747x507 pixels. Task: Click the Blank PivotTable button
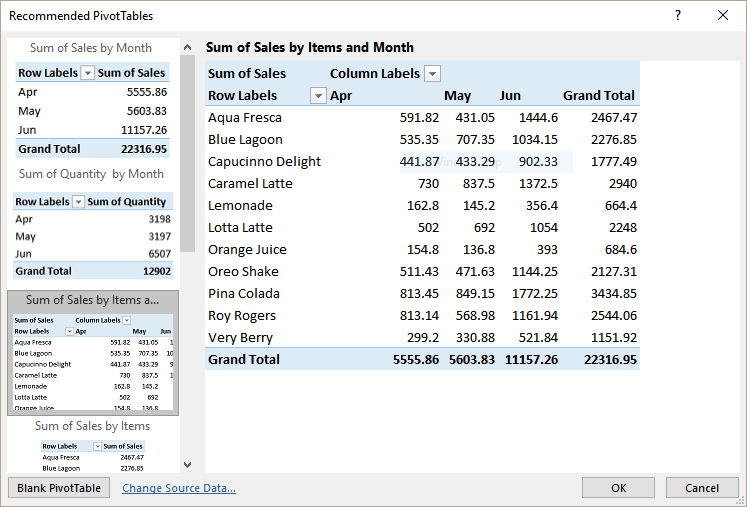(59, 488)
